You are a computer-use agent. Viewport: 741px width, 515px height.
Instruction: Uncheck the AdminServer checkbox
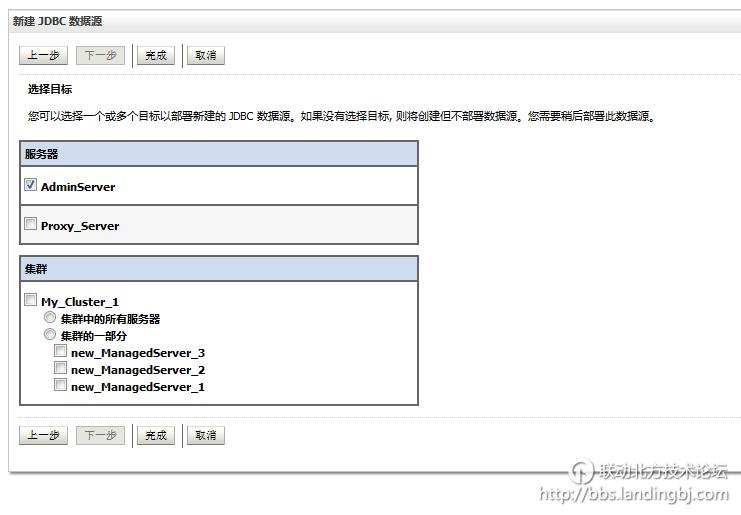tap(30, 184)
